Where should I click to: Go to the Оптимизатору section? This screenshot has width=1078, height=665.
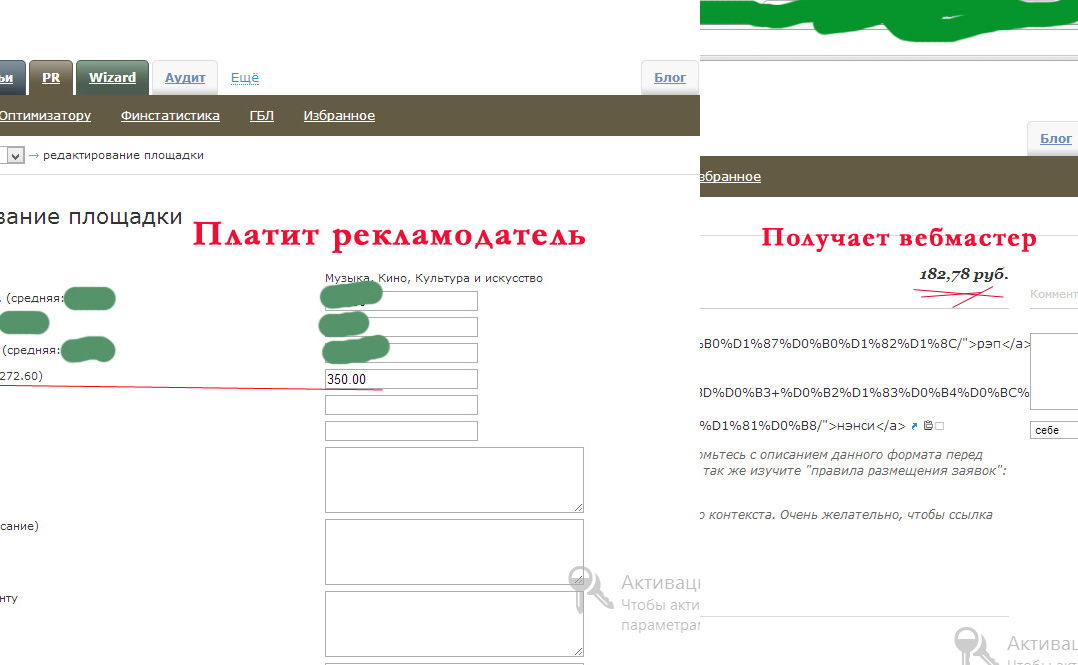click(45, 116)
